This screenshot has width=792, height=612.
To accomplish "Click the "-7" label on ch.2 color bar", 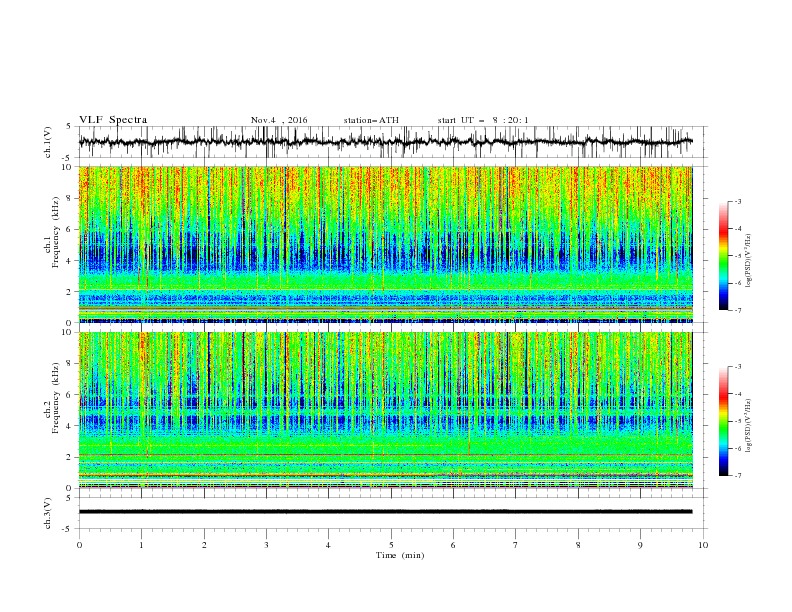I will coord(738,476).
